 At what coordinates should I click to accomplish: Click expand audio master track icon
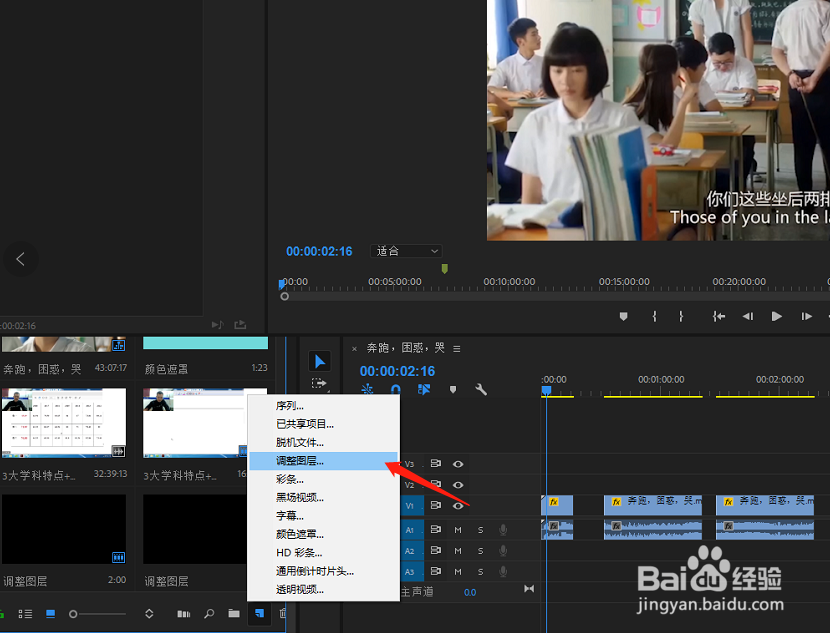tap(529, 589)
